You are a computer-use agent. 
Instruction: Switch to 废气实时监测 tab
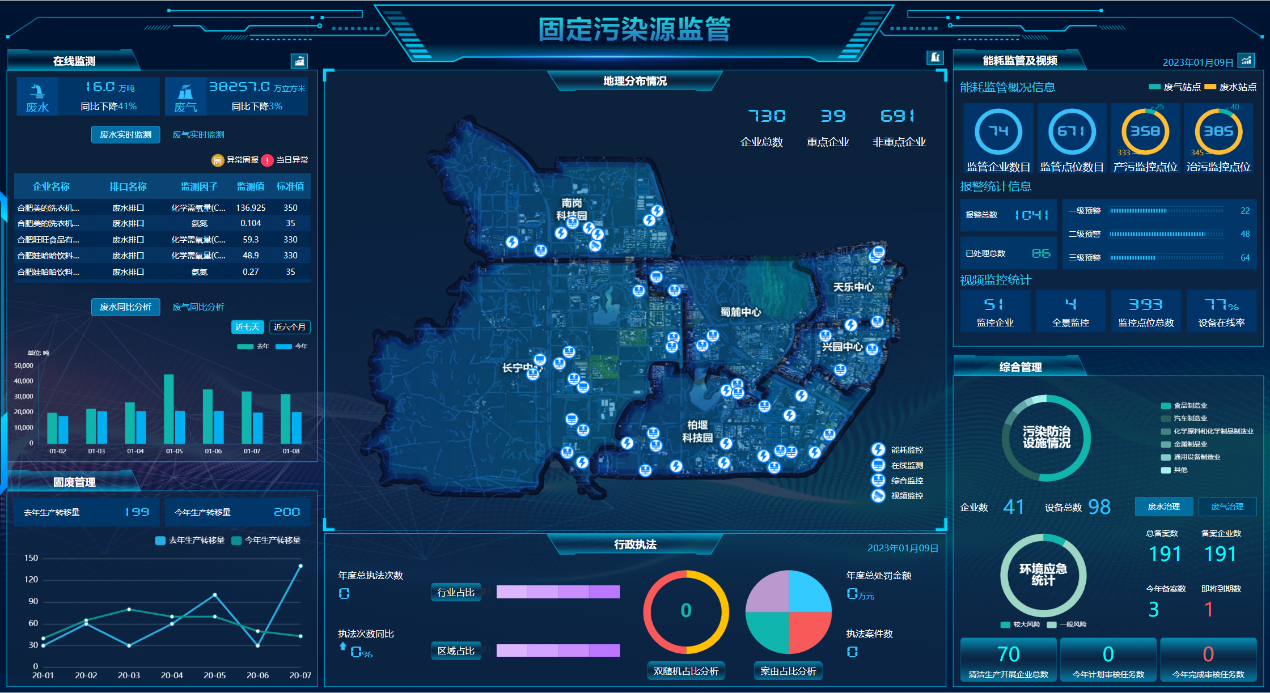(x=198, y=134)
